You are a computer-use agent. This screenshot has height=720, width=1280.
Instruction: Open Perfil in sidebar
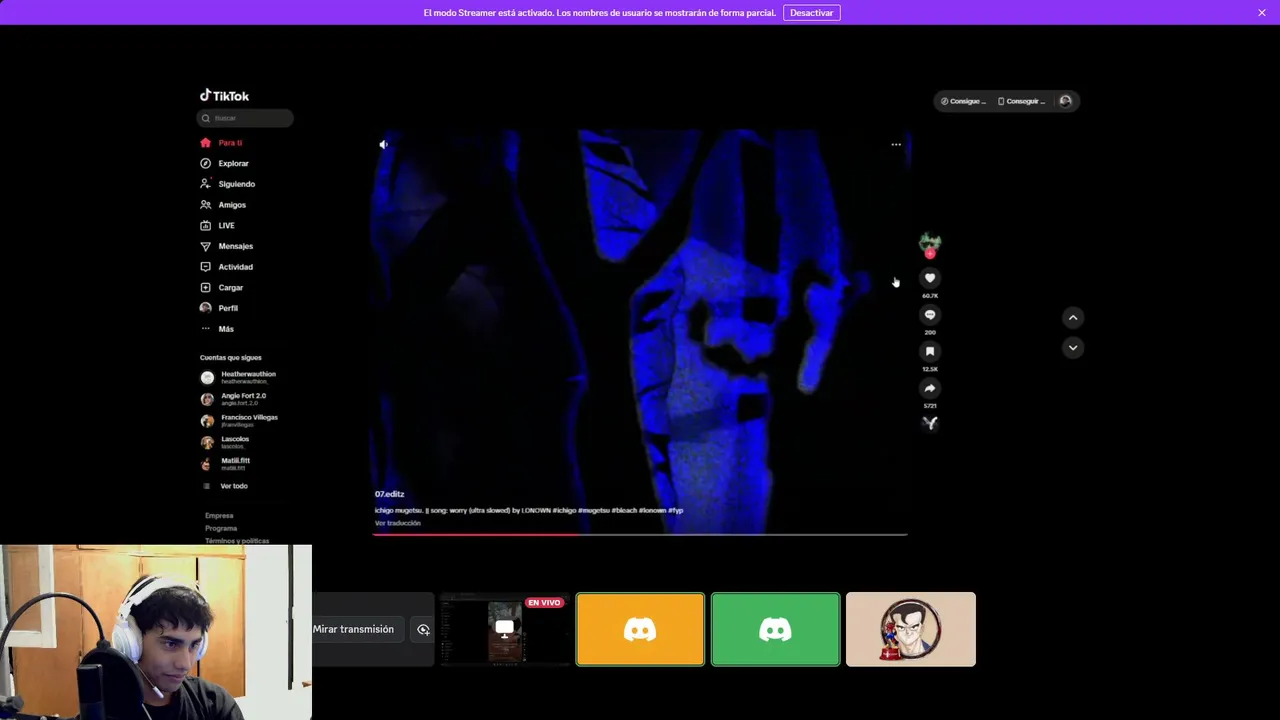[228, 308]
